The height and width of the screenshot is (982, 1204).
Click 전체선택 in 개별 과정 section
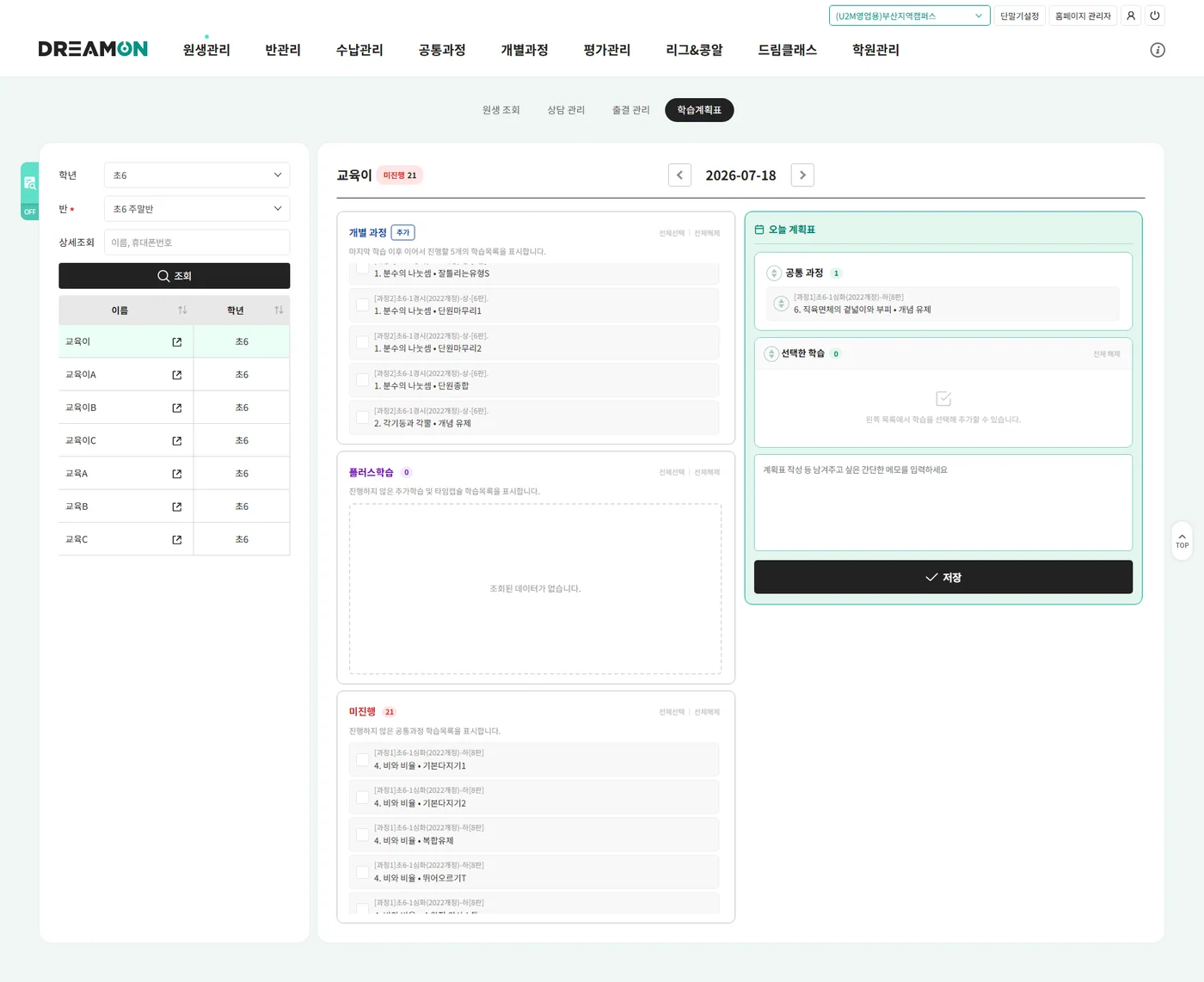point(672,233)
